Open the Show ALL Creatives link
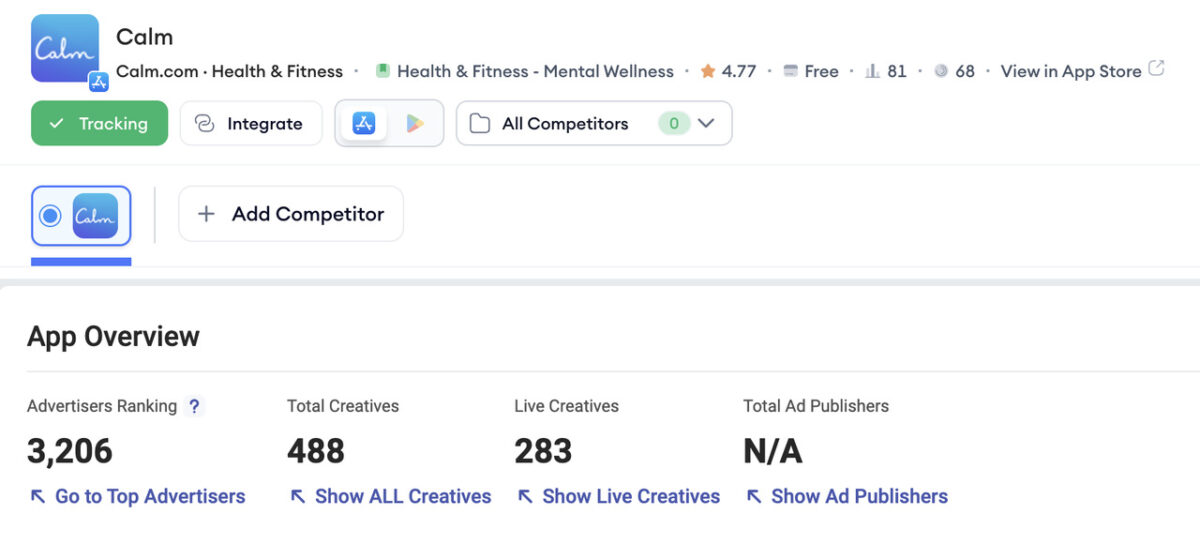The height and width of the screenshot is (559, 1200). pyautogui.click(x=391, y=496)
